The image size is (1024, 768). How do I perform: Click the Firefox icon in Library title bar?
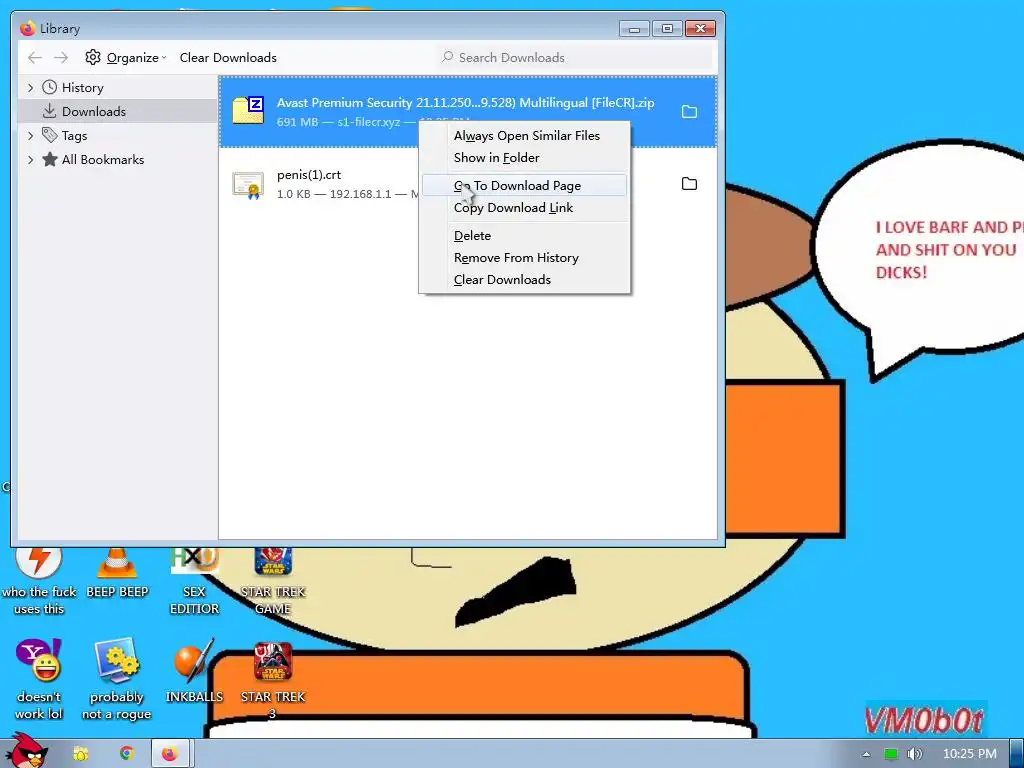tap(27, 28)
